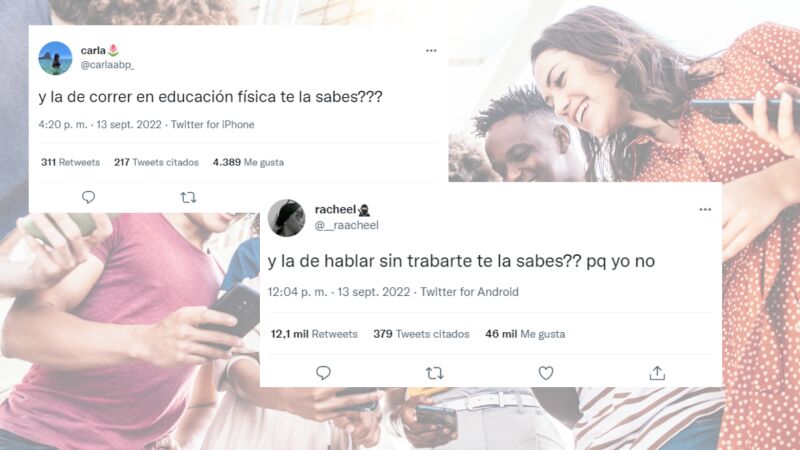This screenshot has width=800, height=450.
Task: Like racheel's tweet with the heart icon
Action: coord(546,373)
